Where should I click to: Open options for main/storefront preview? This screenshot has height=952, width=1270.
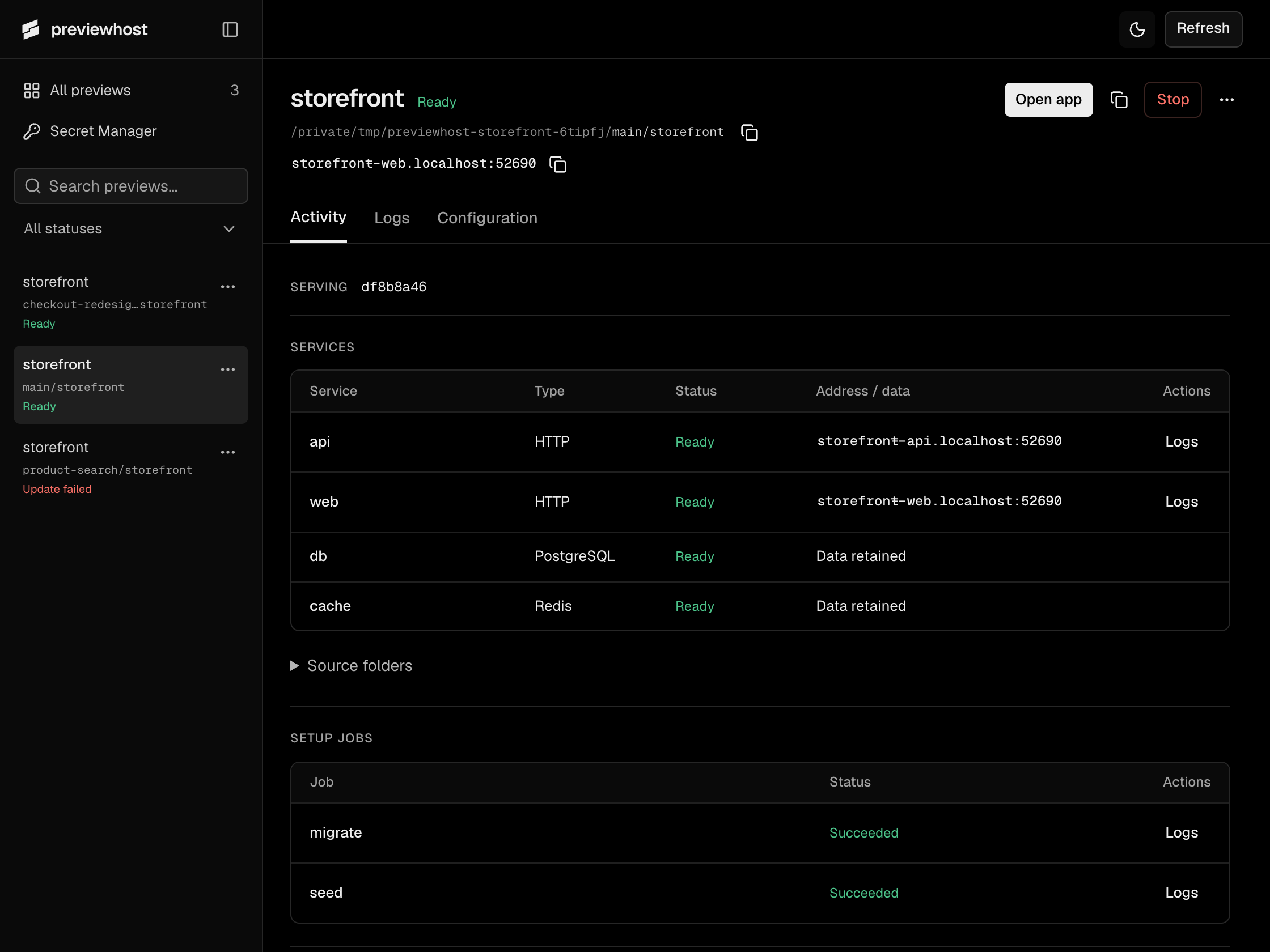coord(228,369)
